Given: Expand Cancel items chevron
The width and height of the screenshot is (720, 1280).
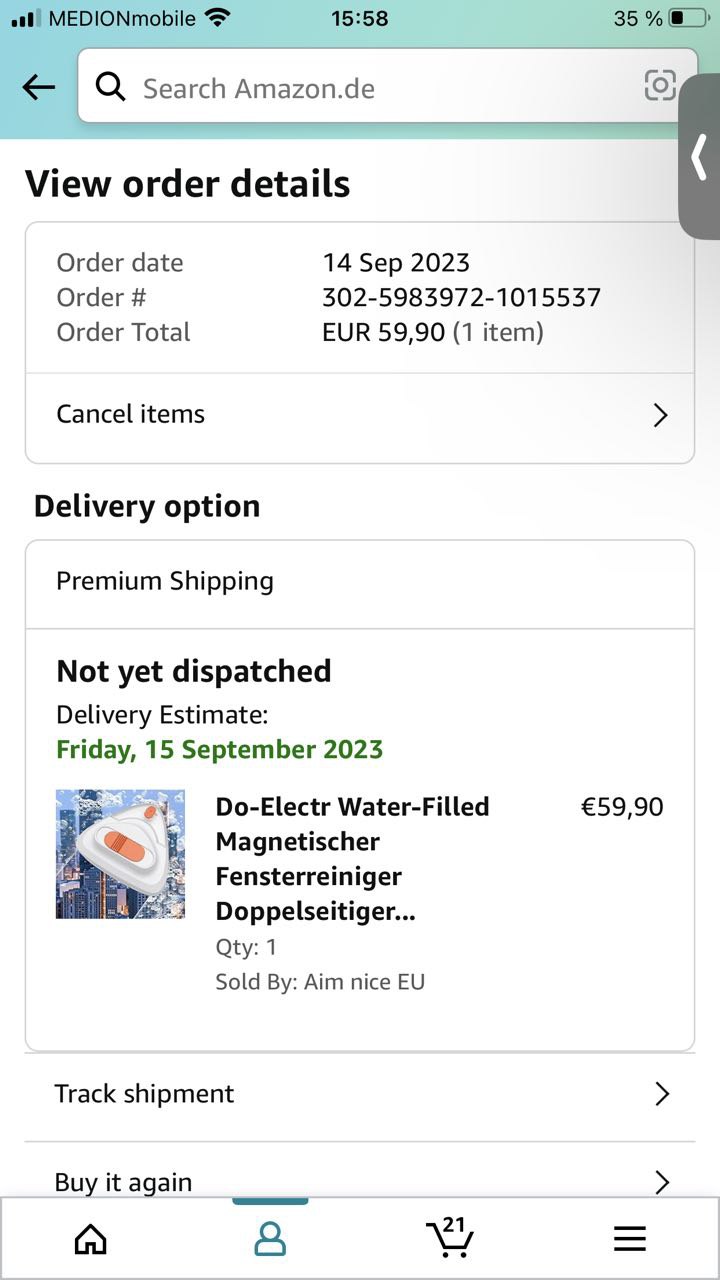Looking at the screenshot, I should point(660,415).
